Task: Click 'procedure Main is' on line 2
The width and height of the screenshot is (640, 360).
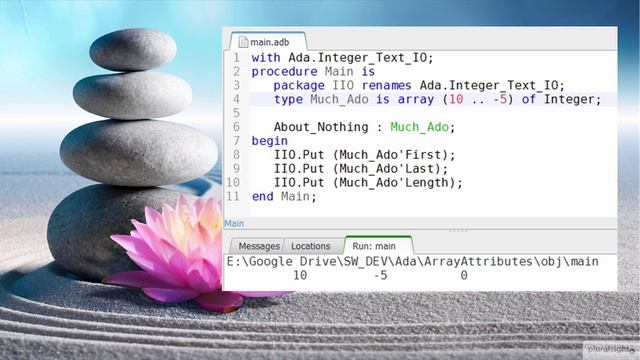Action: tap(313, 71)
